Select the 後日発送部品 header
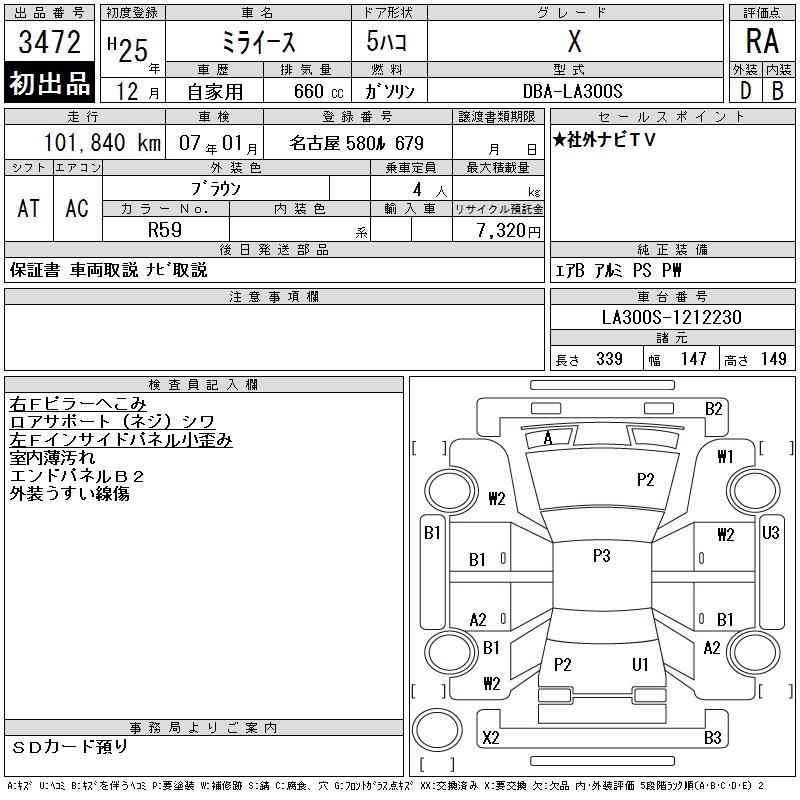Image resolution: width=800 pixels, height=800 pixels. pos(274,249)
